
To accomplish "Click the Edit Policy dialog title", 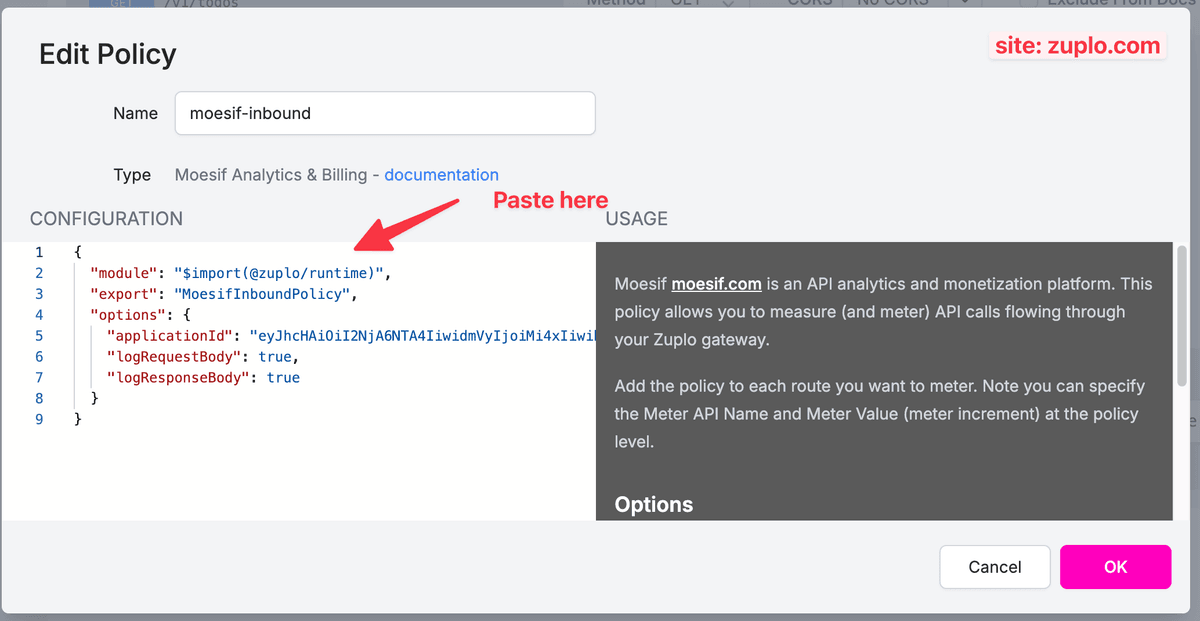I will [x=108, y=54].
